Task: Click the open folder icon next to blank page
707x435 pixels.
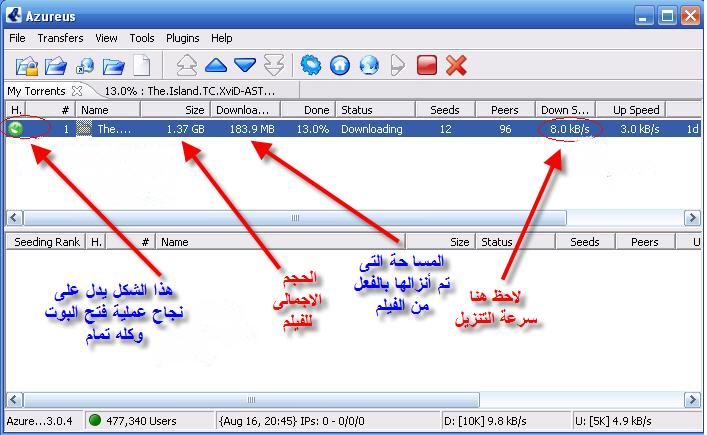Action: [113, 66]
